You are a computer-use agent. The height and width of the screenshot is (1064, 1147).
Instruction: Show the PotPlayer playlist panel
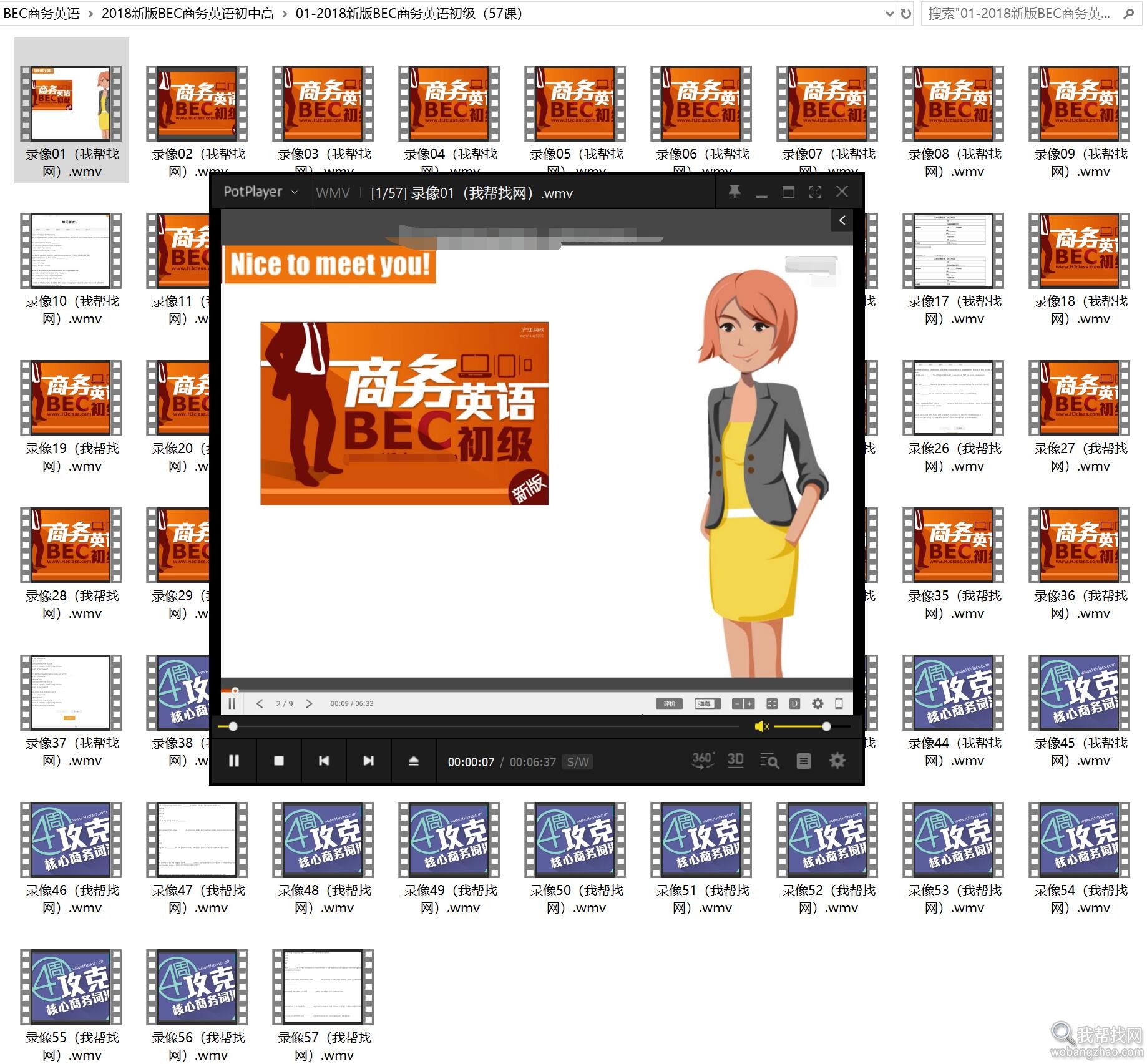(804, 761)
